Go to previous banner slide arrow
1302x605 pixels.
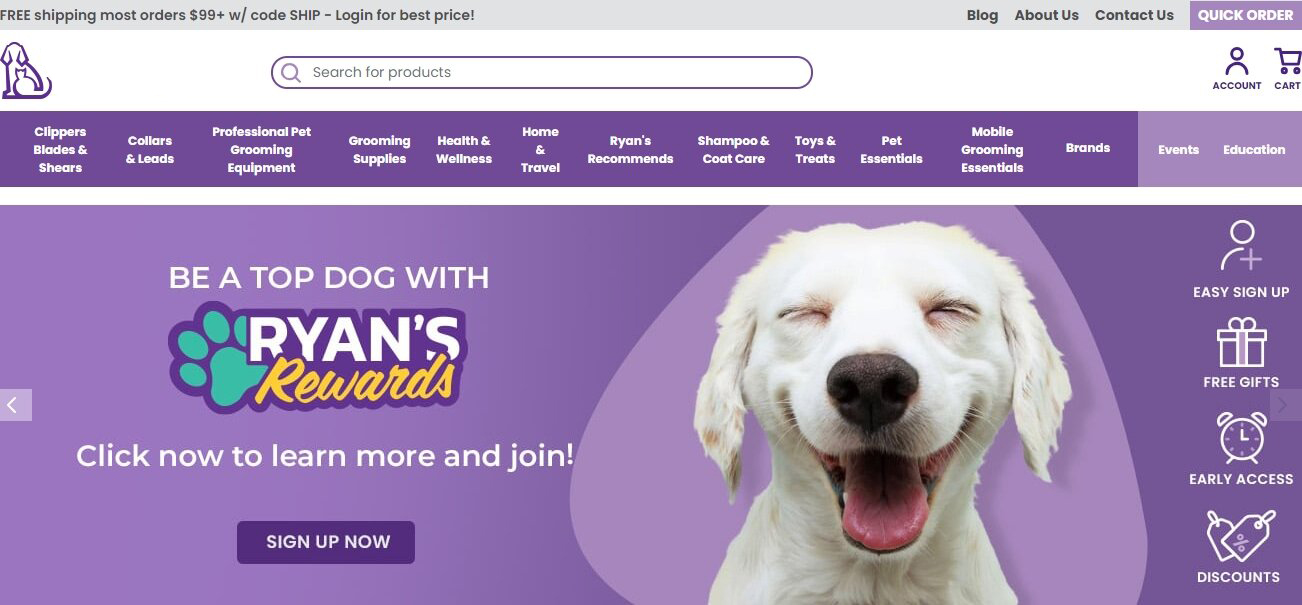pyautogui.click(x=15, y=405)
